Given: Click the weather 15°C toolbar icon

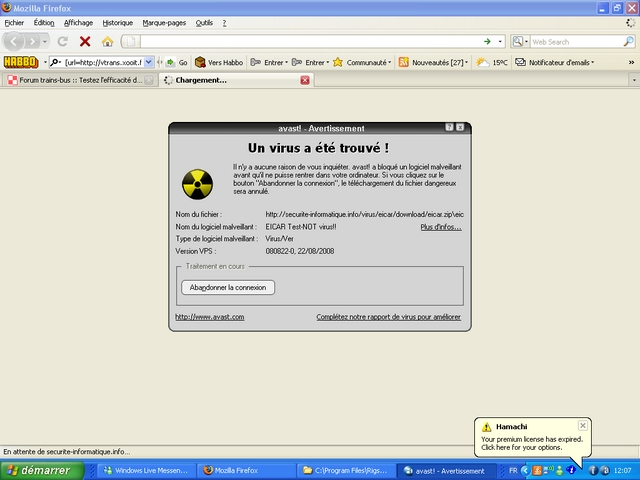Looking at the screenshot, I should click(492, 62).
